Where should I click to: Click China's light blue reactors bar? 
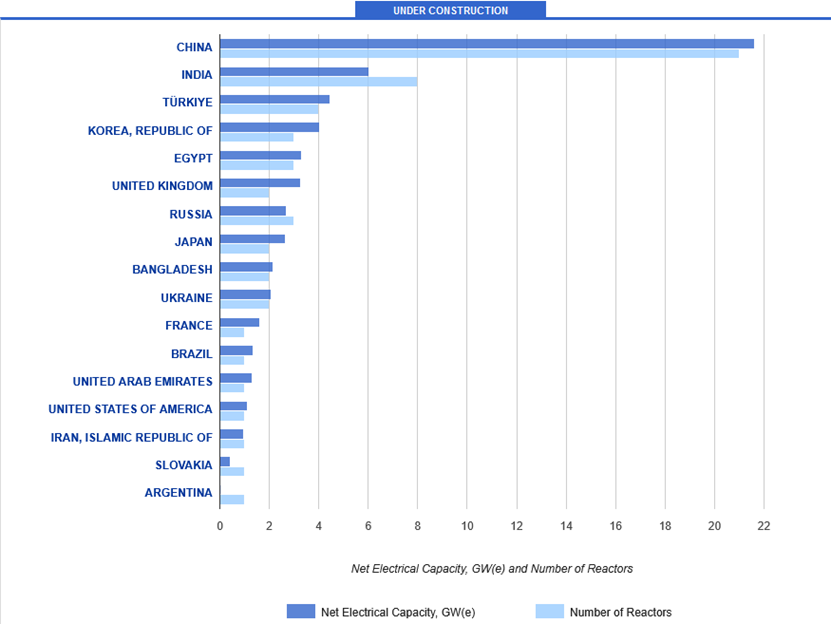[x=480, y=54]
